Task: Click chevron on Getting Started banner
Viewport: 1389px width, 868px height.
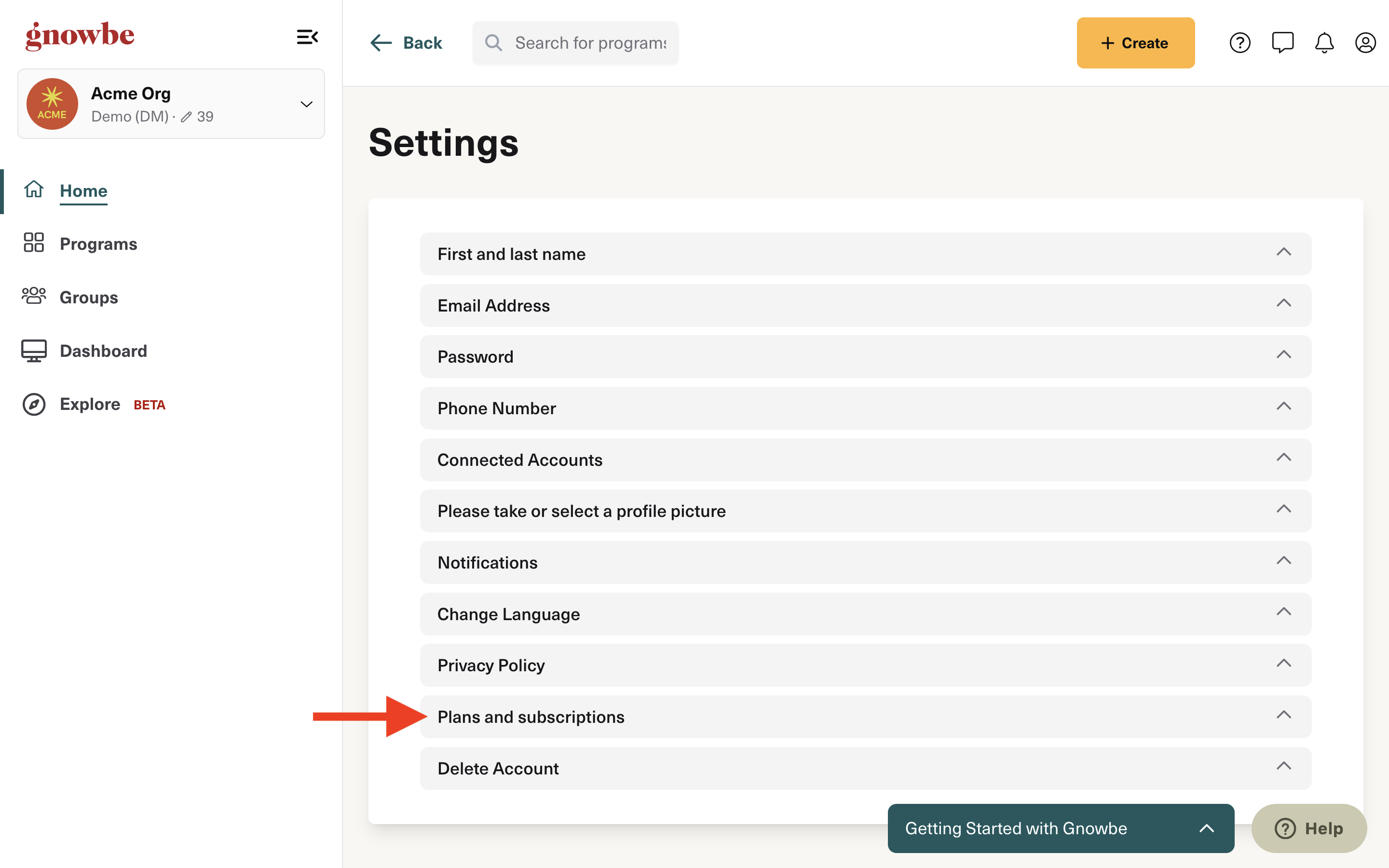Action: pos(1207,828)
